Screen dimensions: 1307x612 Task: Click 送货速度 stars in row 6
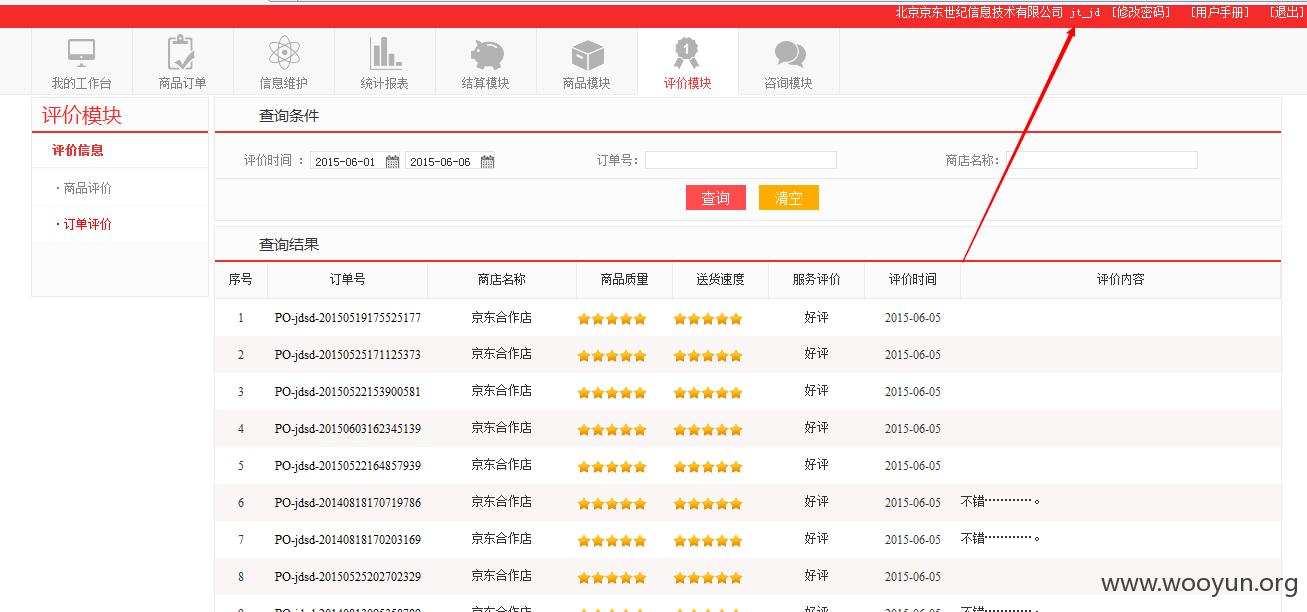coord(708,504)
